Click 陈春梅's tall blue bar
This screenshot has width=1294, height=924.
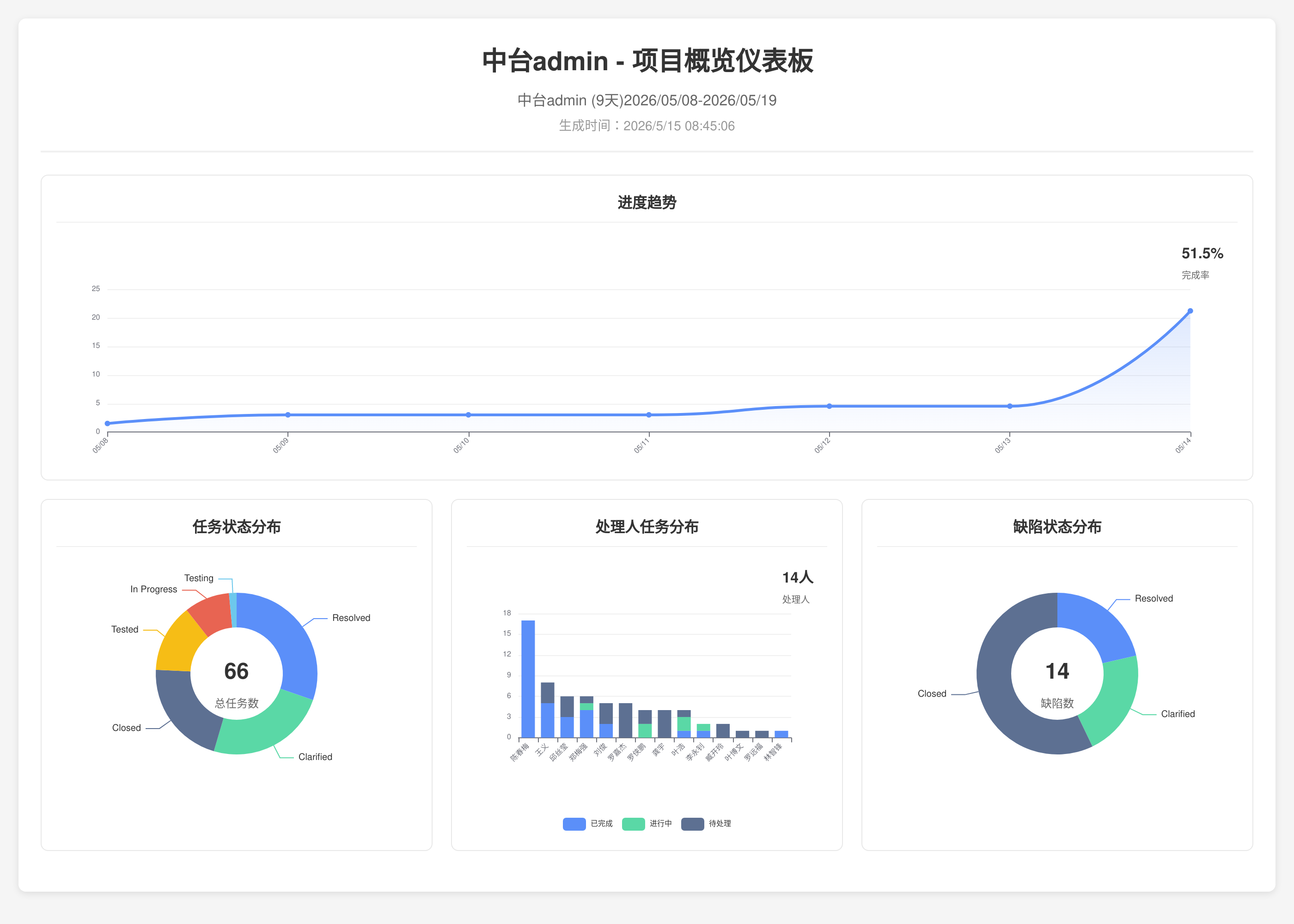point(527,679)
